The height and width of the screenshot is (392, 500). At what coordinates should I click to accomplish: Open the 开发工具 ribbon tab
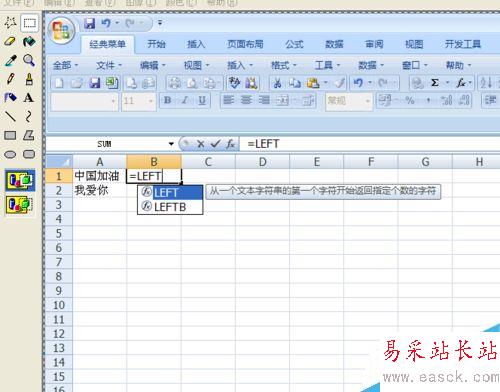point(463,44)
